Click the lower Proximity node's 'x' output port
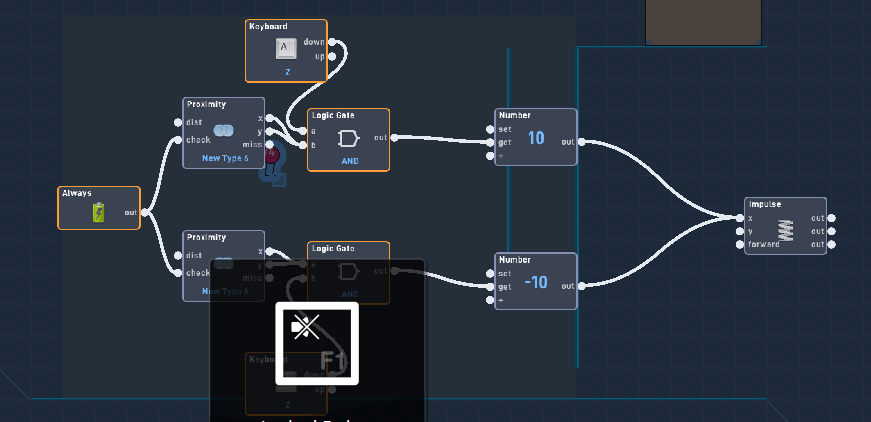871x422 pixels. (x=269, y=251)
